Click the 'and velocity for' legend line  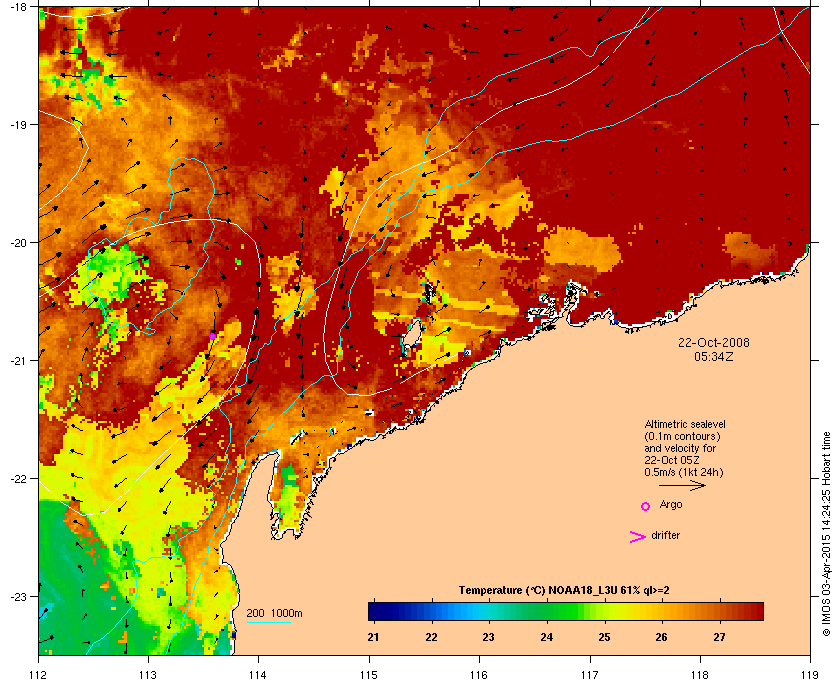680,448
